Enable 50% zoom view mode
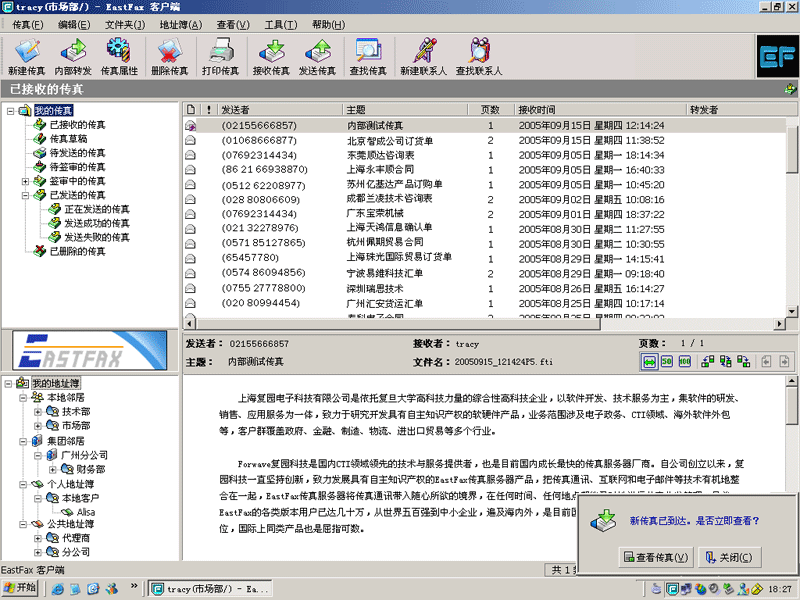Viewport: 800px width, 600px height. pos(668,361)
